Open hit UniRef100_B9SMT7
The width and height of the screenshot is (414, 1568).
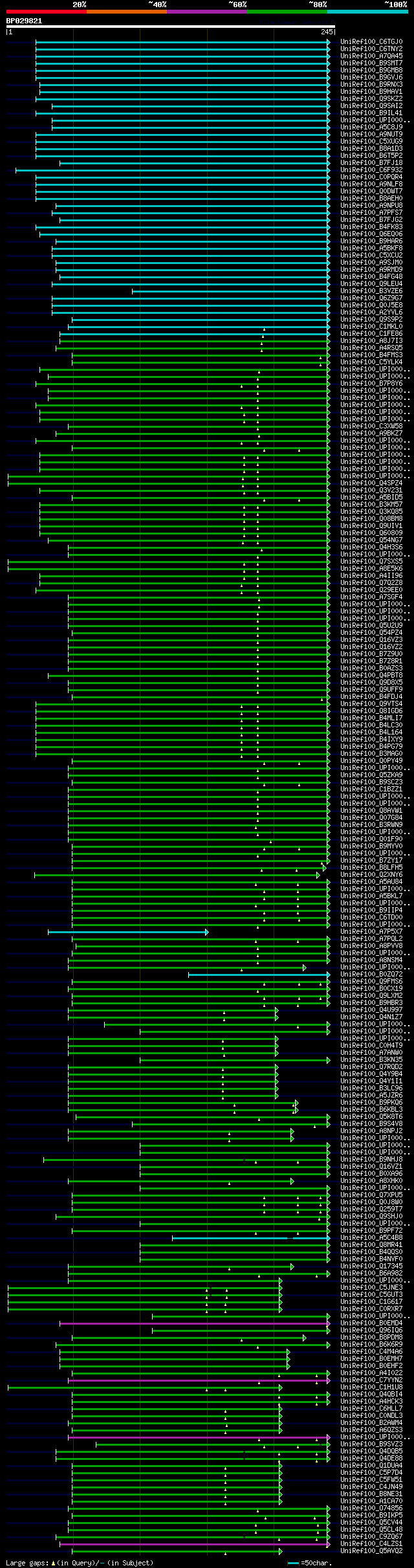371,63
